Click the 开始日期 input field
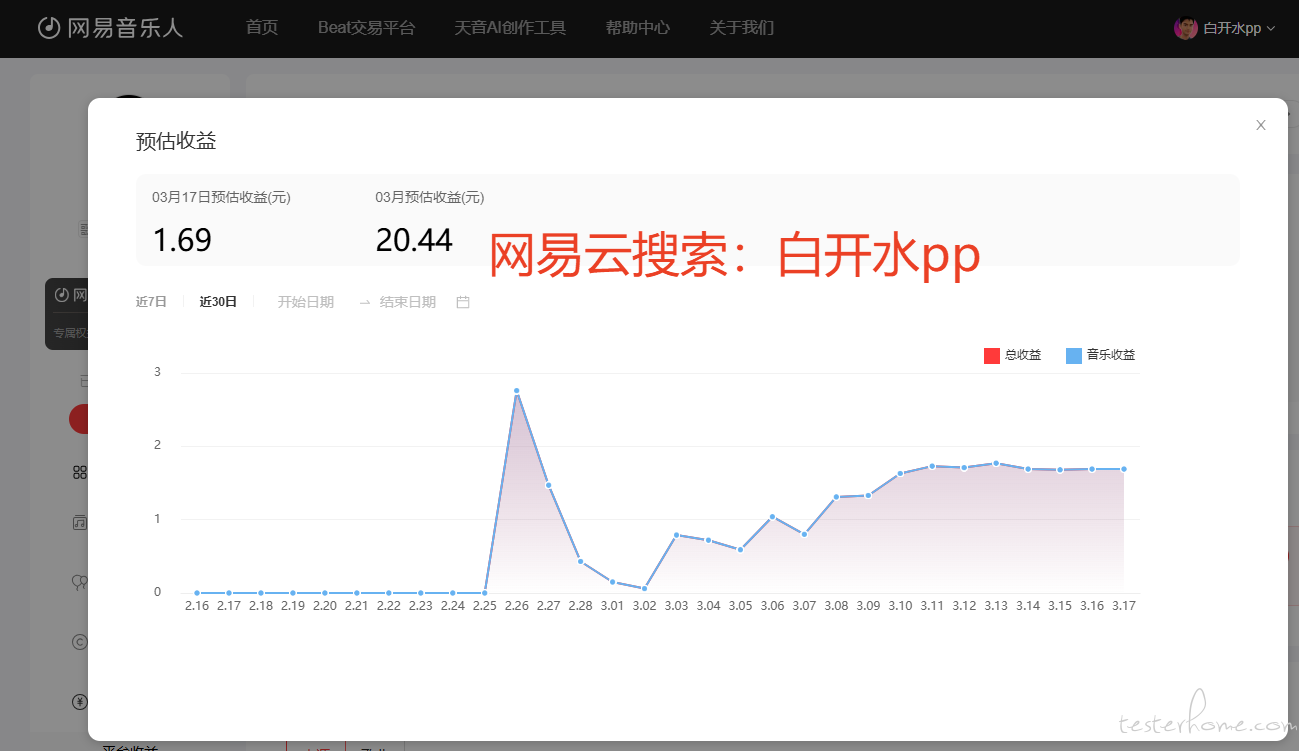1299x751 pixels. click(x=306, y=302)
